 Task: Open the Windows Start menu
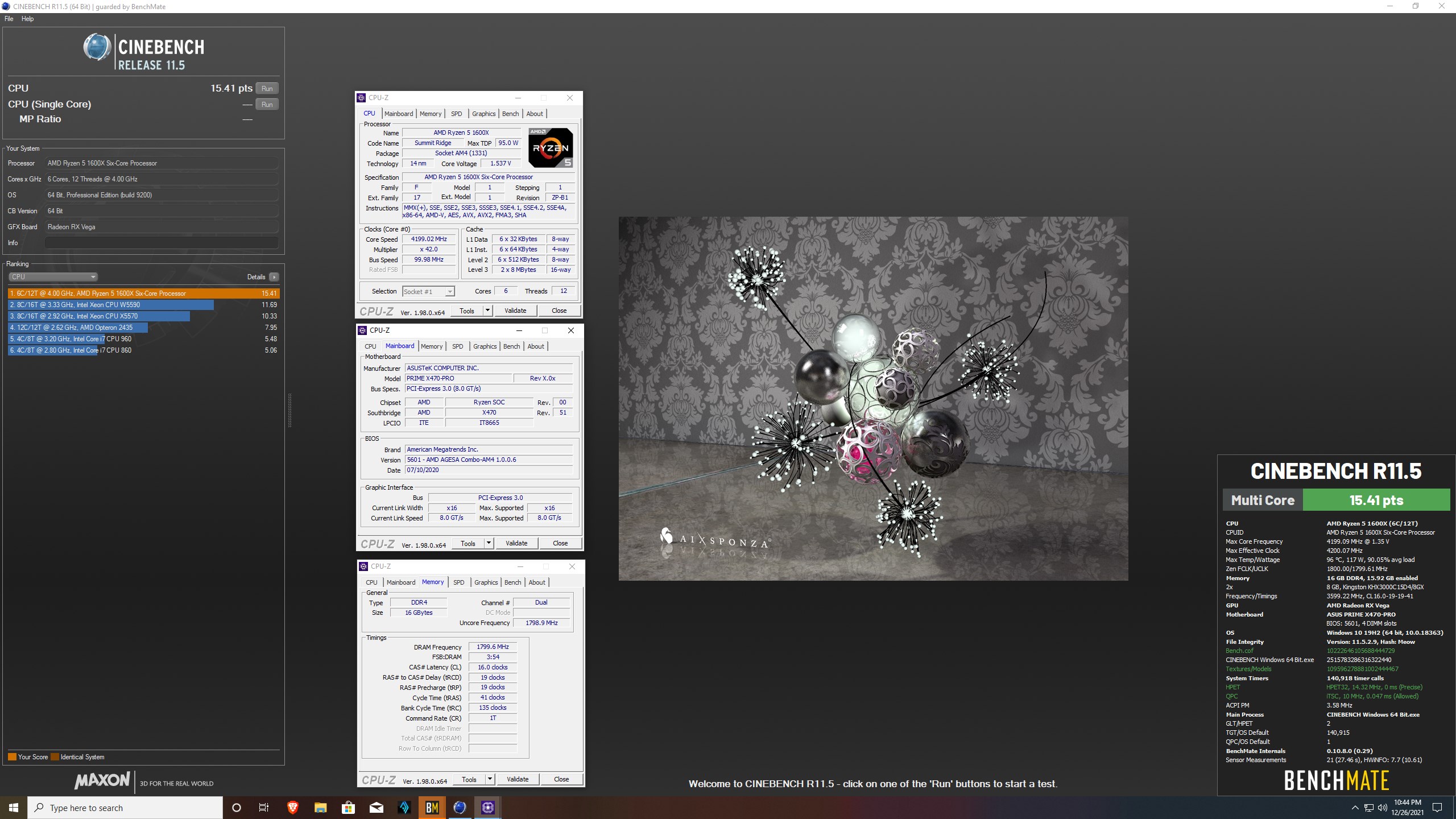point(14,808)
